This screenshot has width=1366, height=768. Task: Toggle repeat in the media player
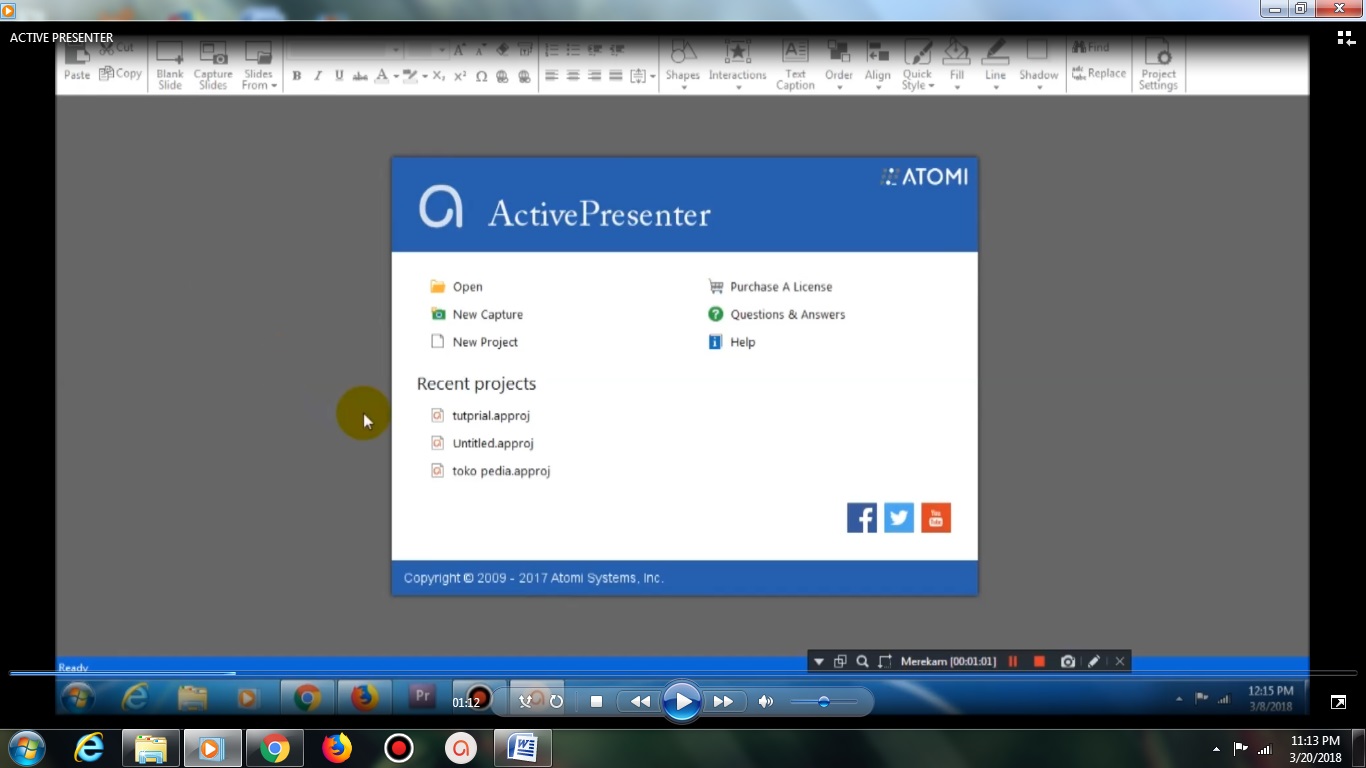coord(557,702)
